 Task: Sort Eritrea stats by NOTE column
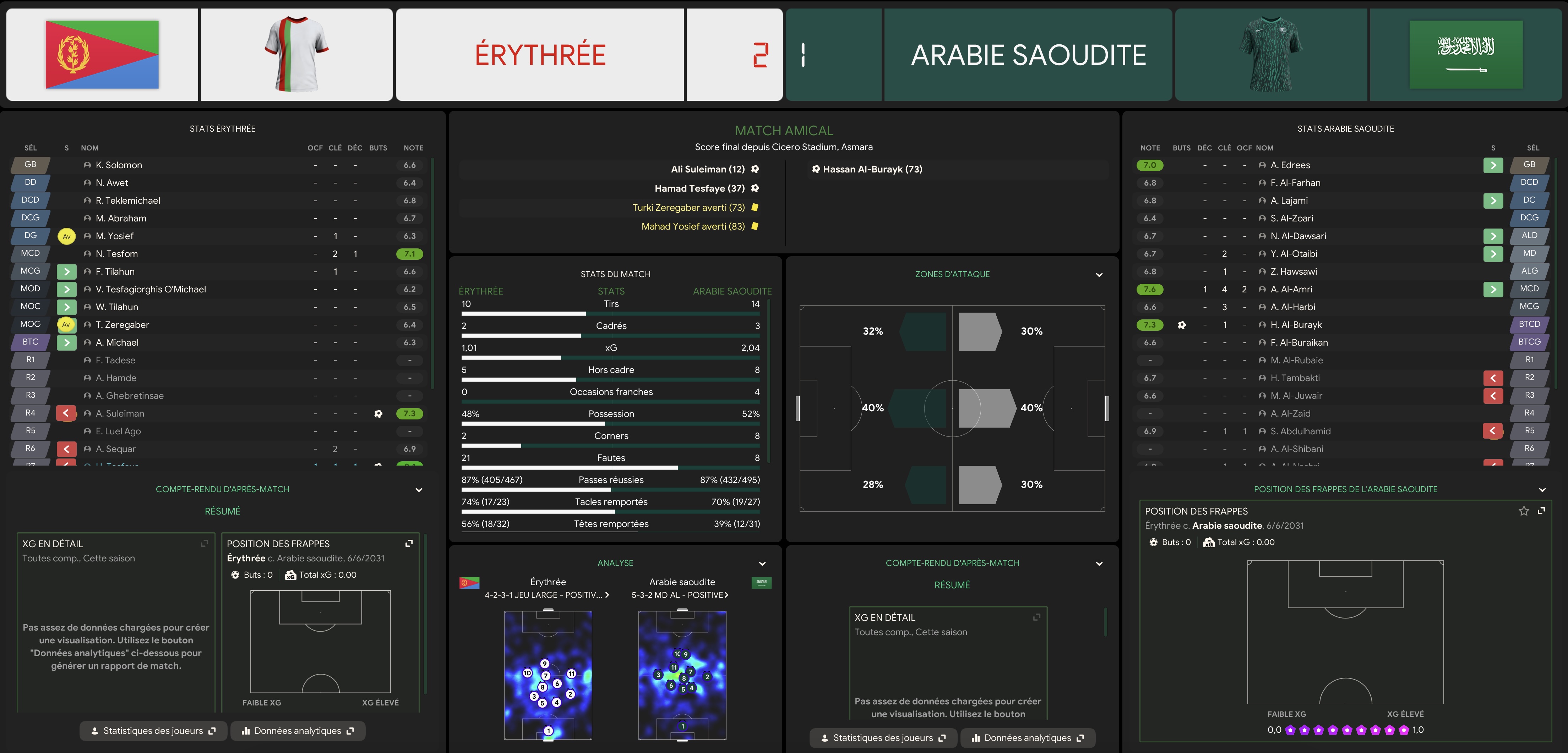(x=413, y=148)
